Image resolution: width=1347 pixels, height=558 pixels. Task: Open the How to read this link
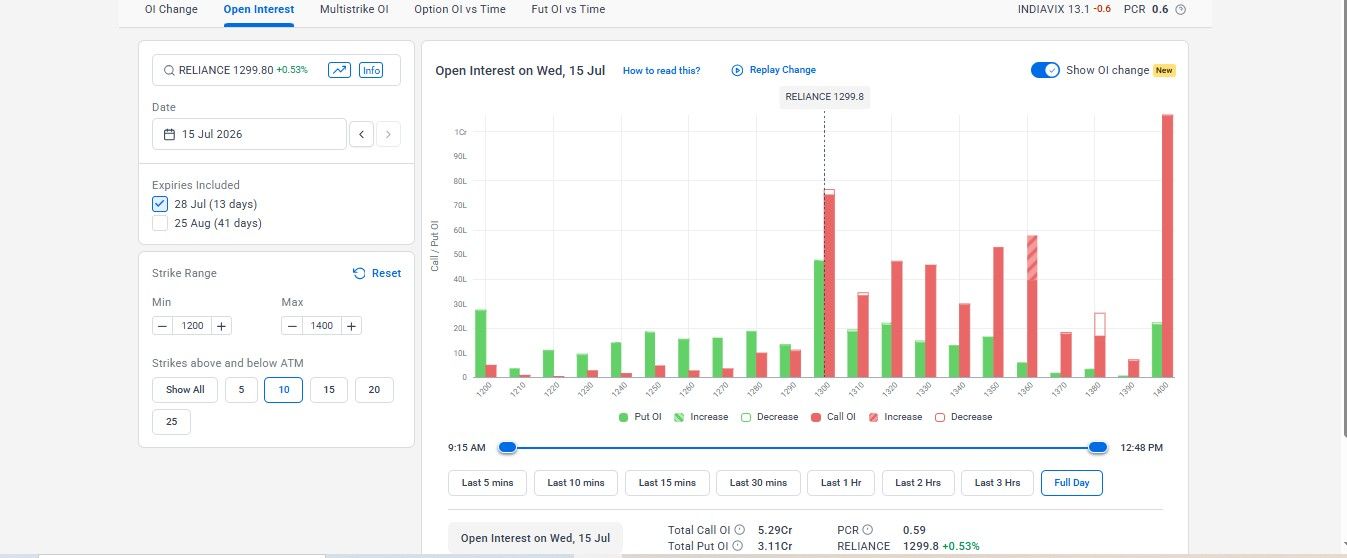661,71
